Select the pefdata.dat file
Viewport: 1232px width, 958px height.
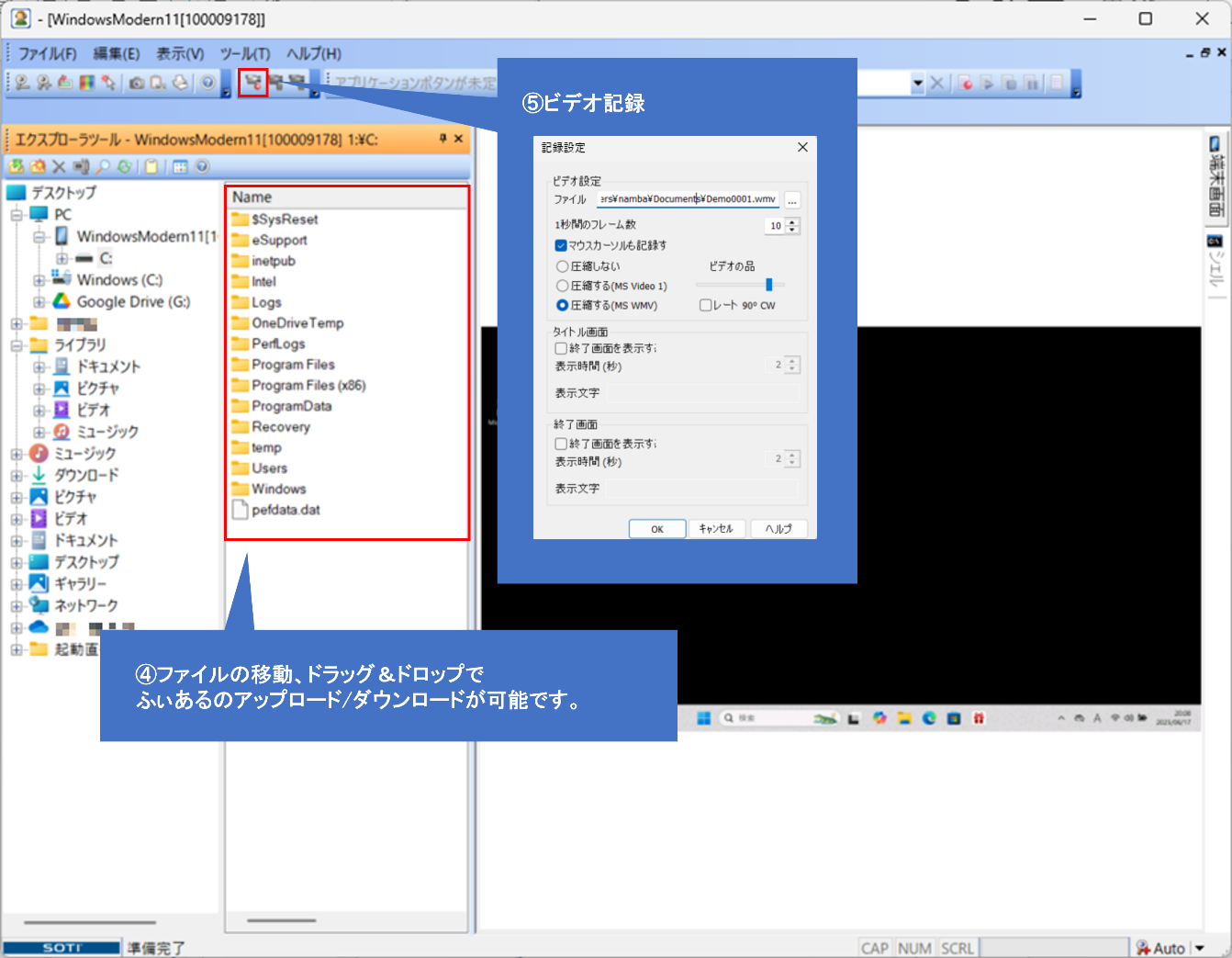pos(286,510)
